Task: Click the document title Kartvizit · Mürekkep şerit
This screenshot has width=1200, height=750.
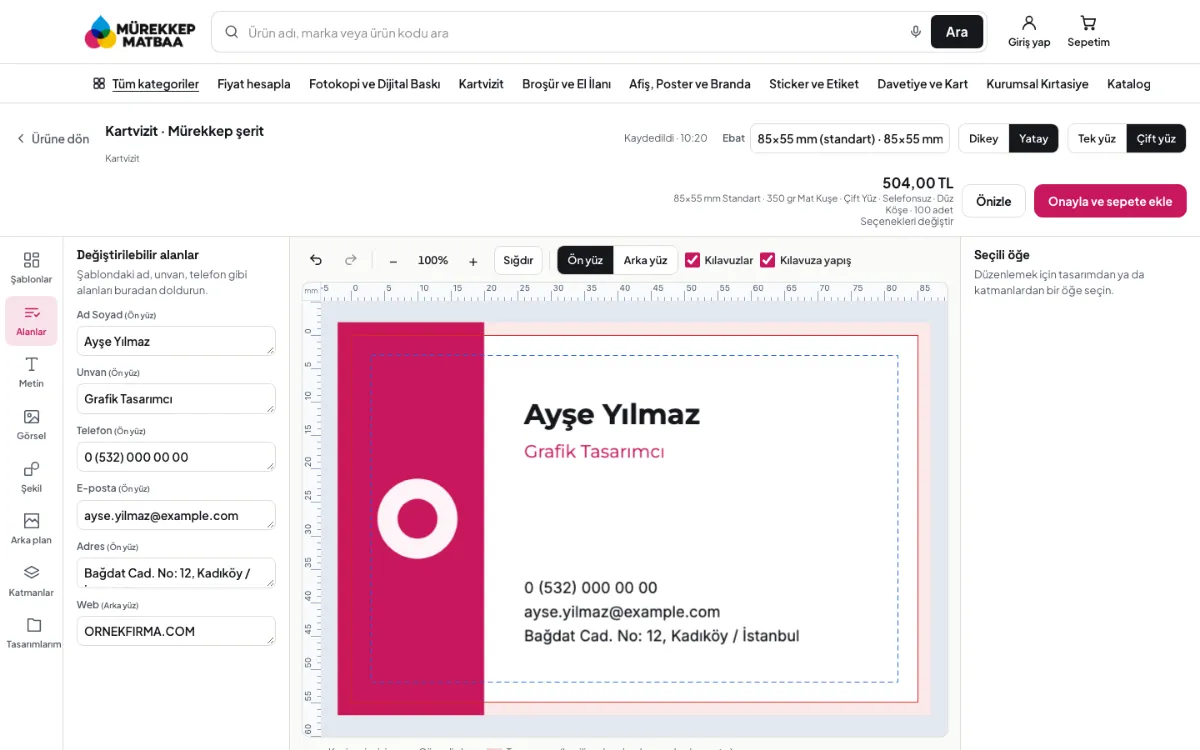Action: (x=185, y=131)
